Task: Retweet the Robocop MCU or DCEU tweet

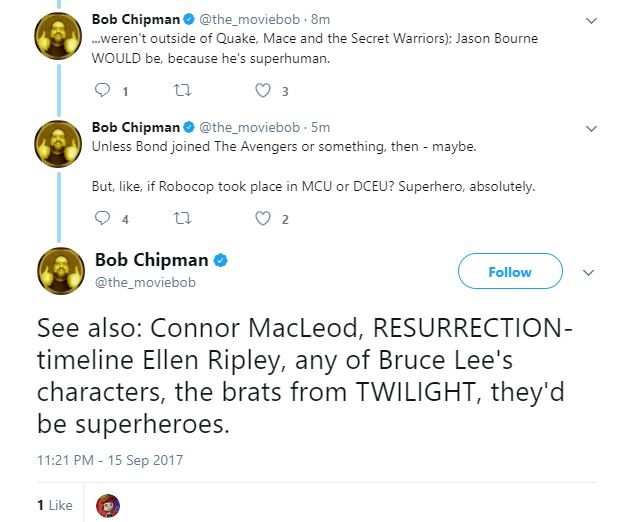Action: pos(182,218)
